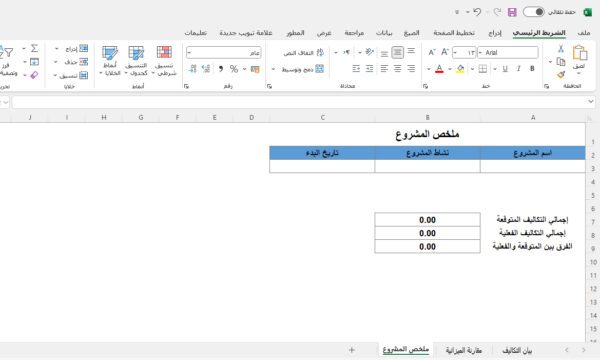Switch to sheet بيان التكاليف
The height and width of the screenshot is (360, 600).
click(517, 350)
